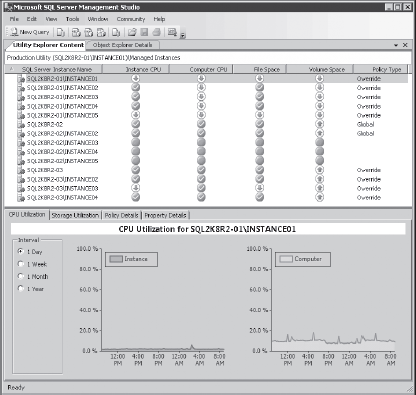Click the Computer CPU status icon for SQL2K8R2-01\INSTANCE02
The height and width of the screenshot is (395, 416).
(x=201, y=87)
